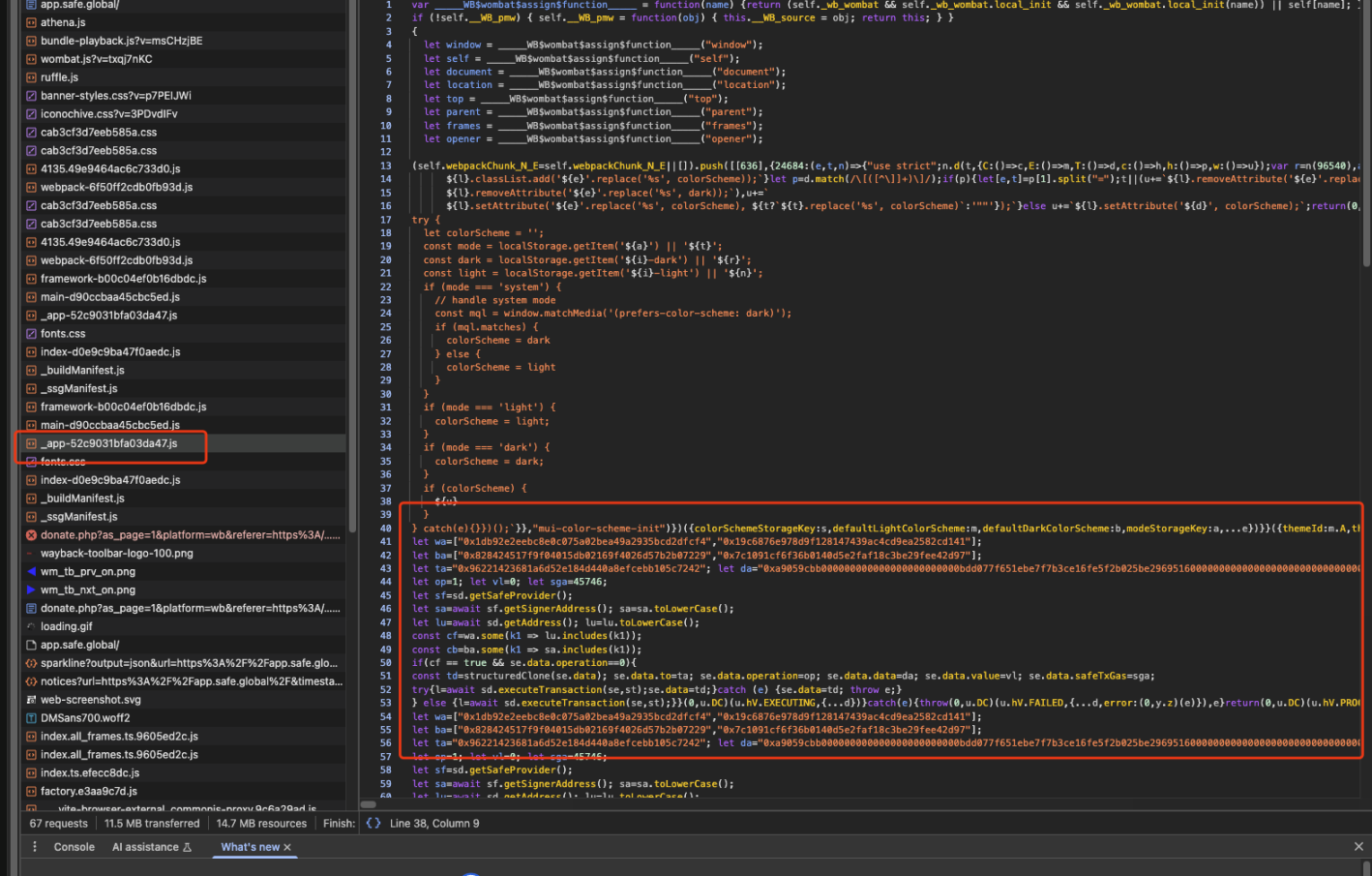This screenshot has height=876, width=1372.
Task: Close the bottom drawer panel
Action: [1358, 847]
